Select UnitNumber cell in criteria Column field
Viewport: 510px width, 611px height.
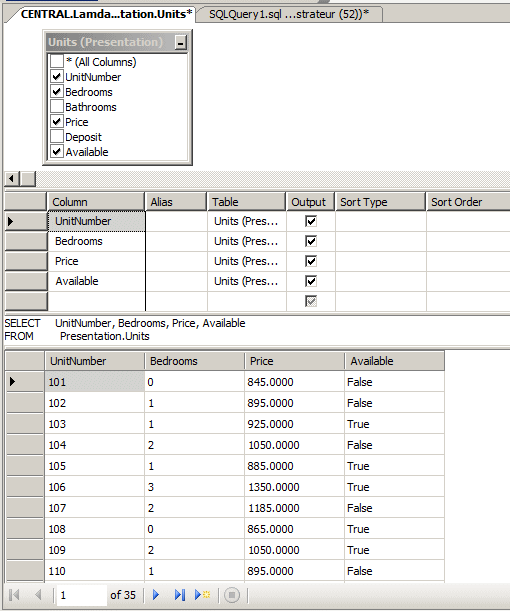pyautogui.click(x=96, y=221)
